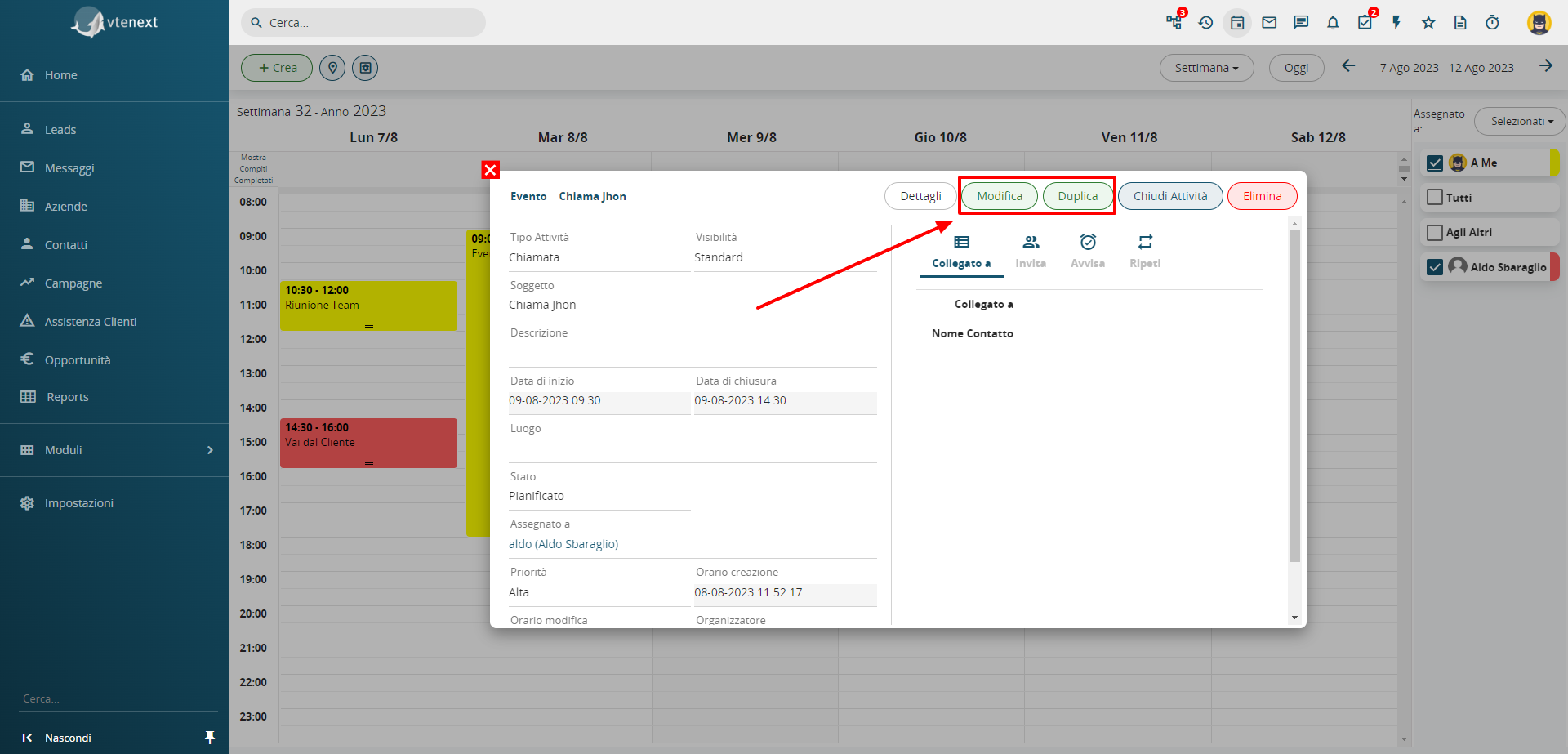Image resolution: width=1568 pixels, height=754 pixels.
Task: Open the notifications bell icon
Action: click(1333, 23)
